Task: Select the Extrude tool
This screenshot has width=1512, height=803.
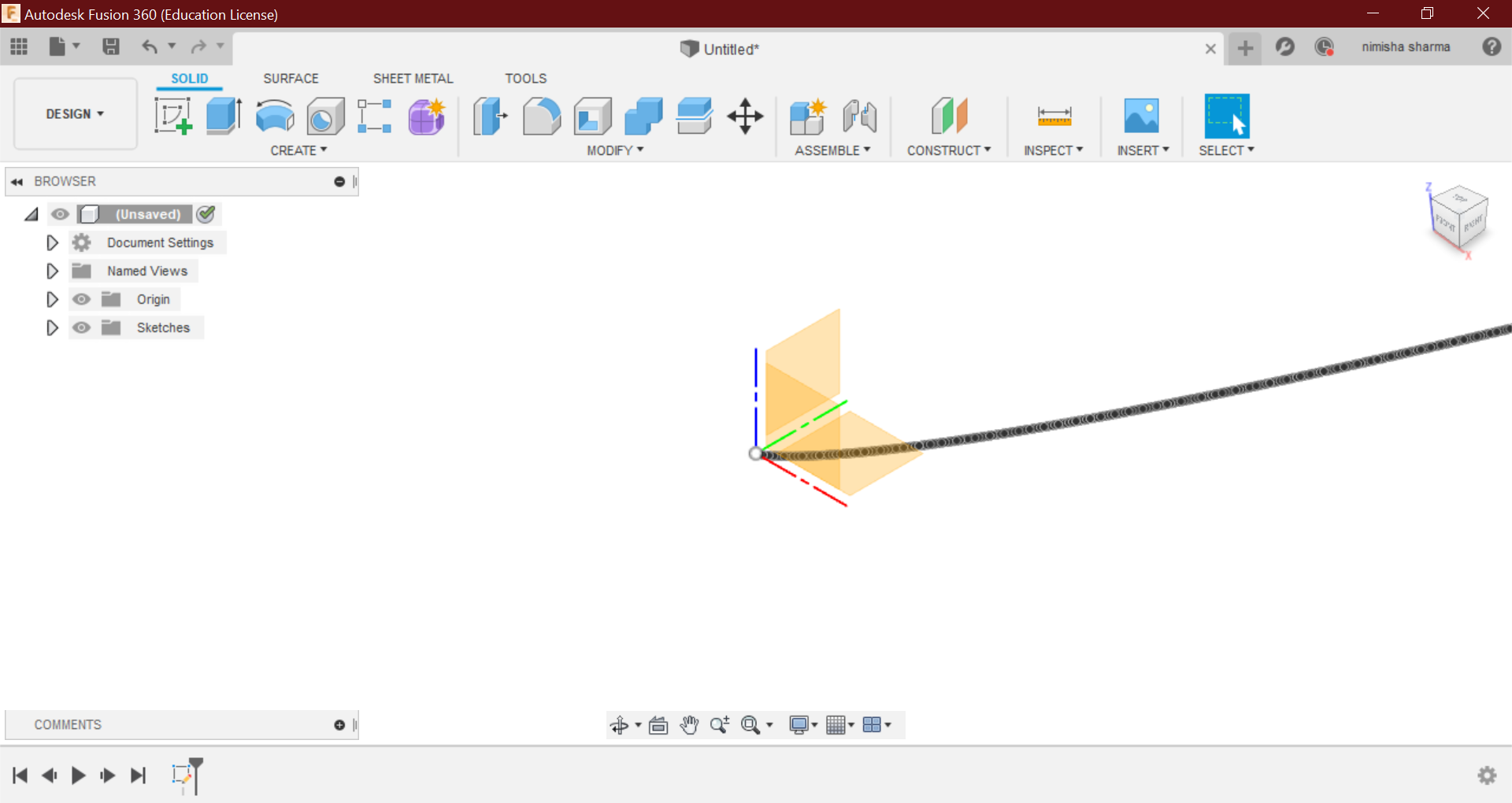Action: pos(224,116)
